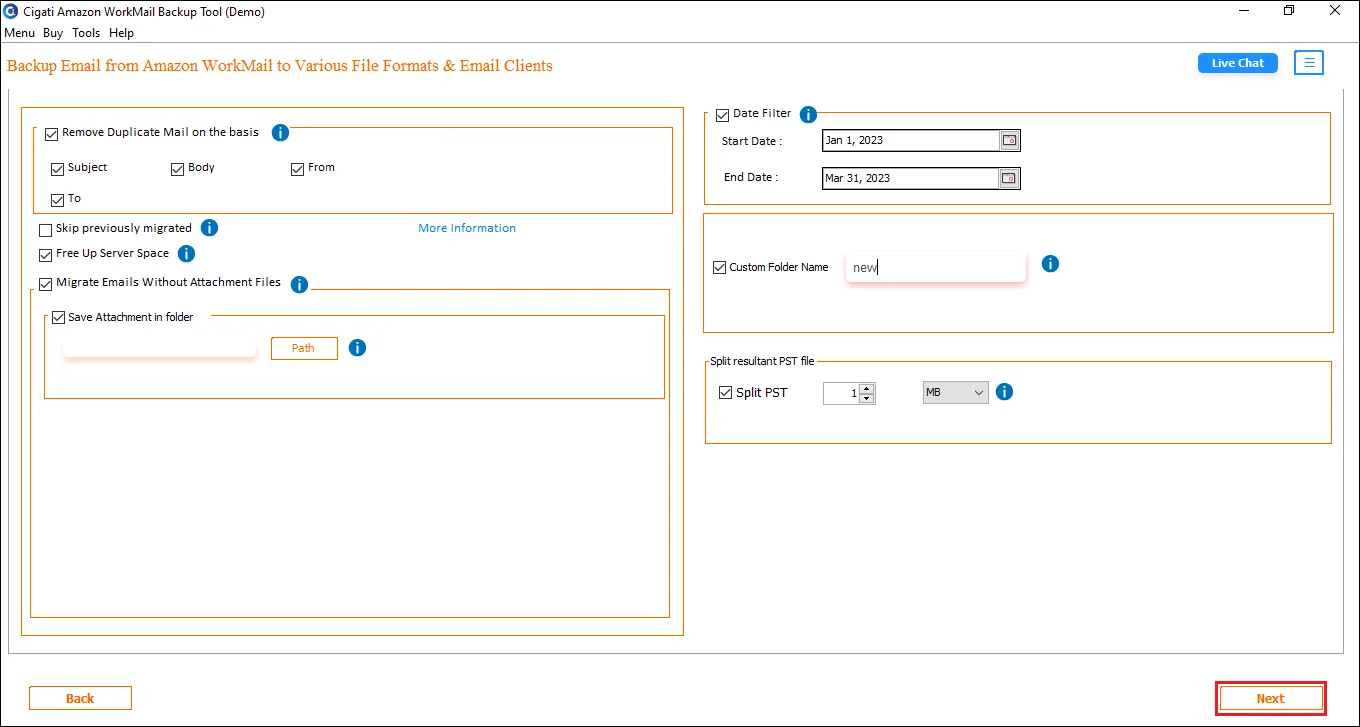Open the Tools menu
The height and width of the screenshot is (727, 1360).
(86, 33)
